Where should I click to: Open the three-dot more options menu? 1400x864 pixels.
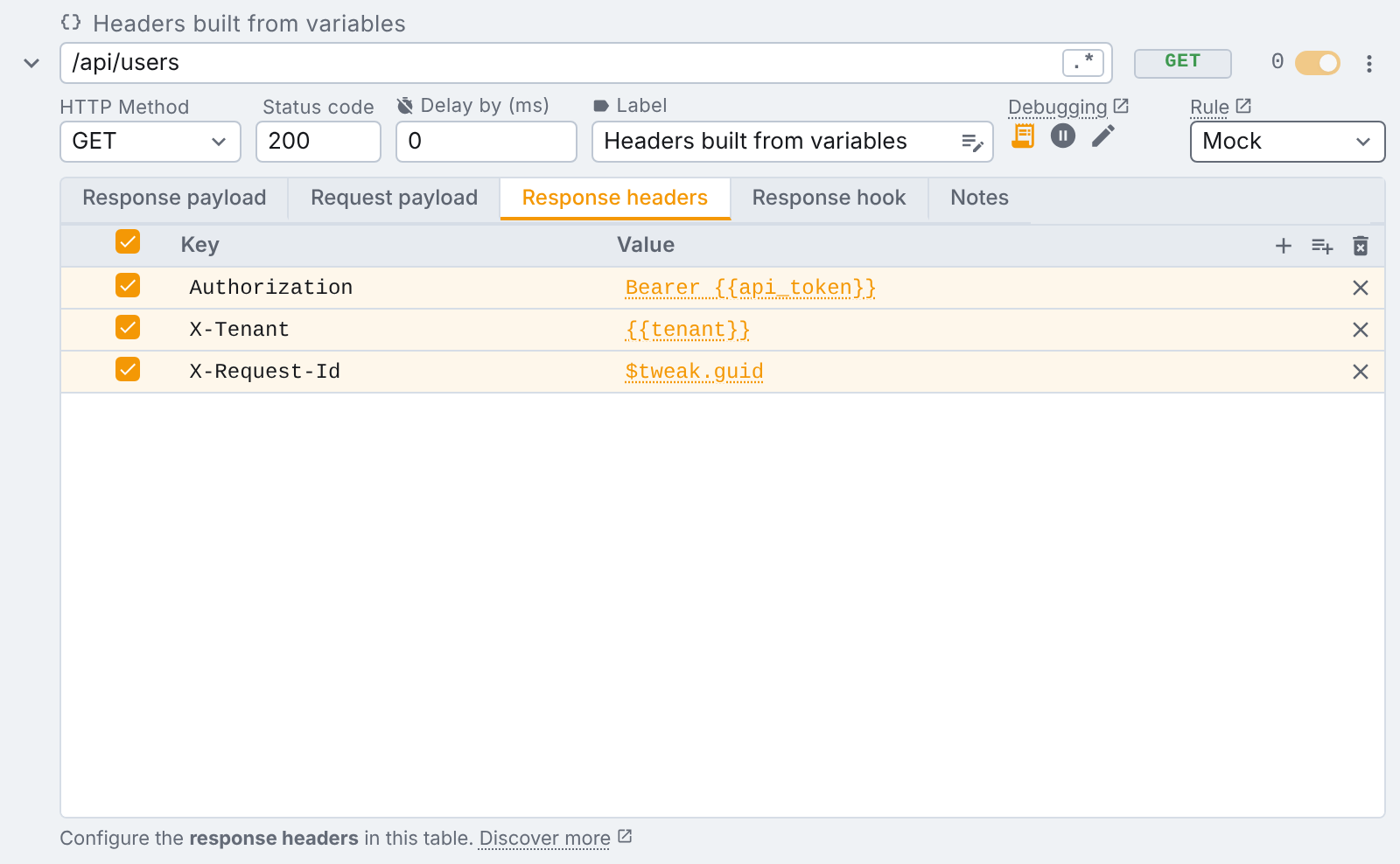click(1369, 63)
